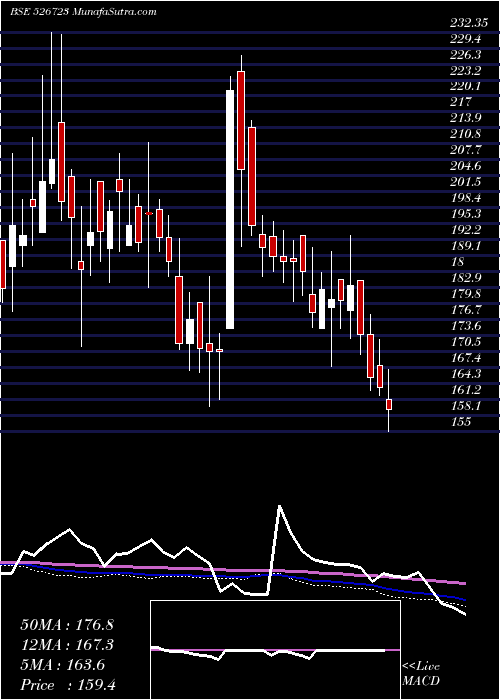This screenshot has height=700, width=500.
Task: Select the 232.35 price axis label
Action: (471, 23)
